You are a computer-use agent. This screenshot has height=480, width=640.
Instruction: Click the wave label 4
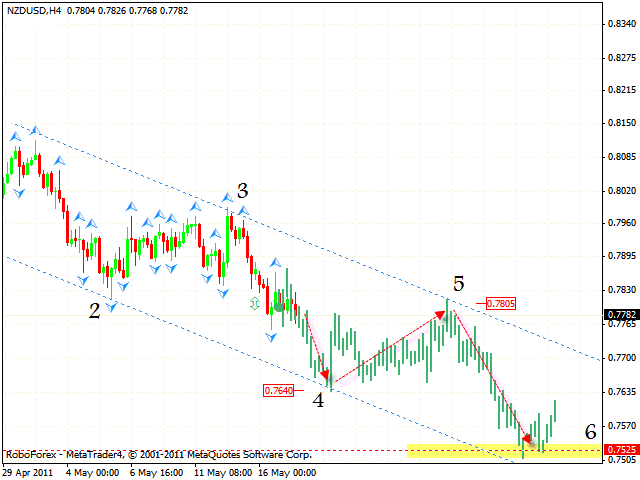point(318,401)
